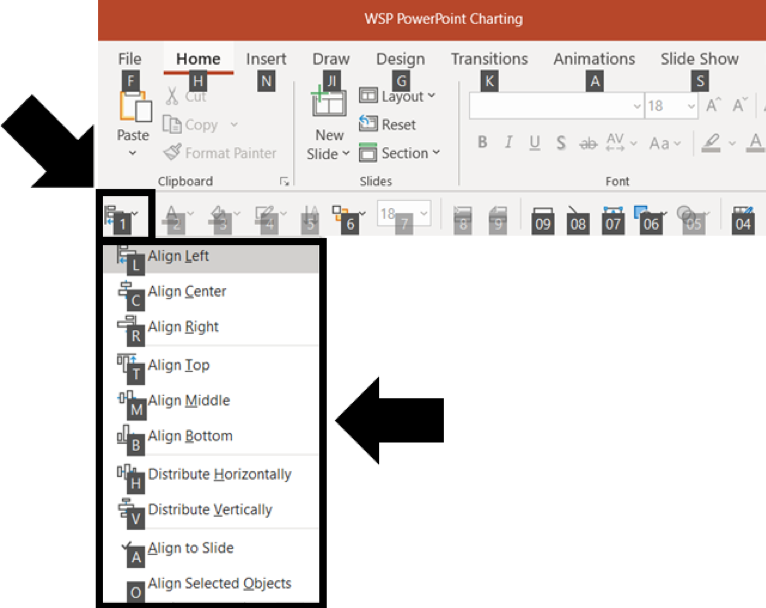Switch to the Transitions tab
The height and width of the screenshot is (608, 766).
pos(489,59)
